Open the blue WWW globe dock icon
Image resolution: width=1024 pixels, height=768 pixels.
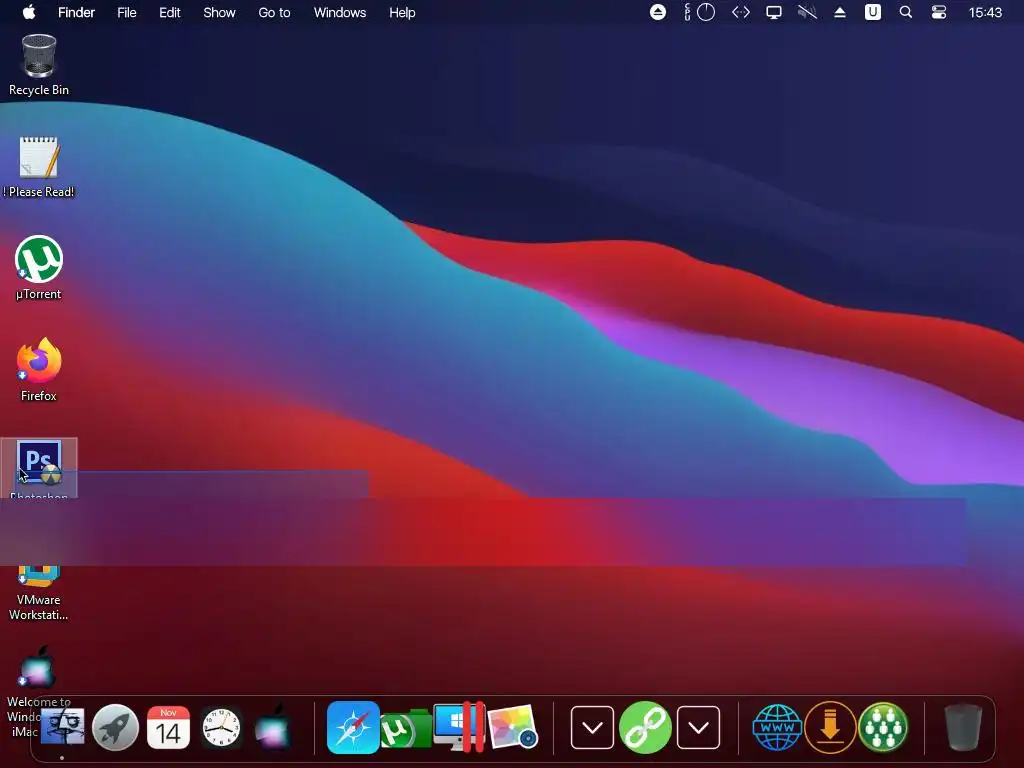(x=777, y=727)
